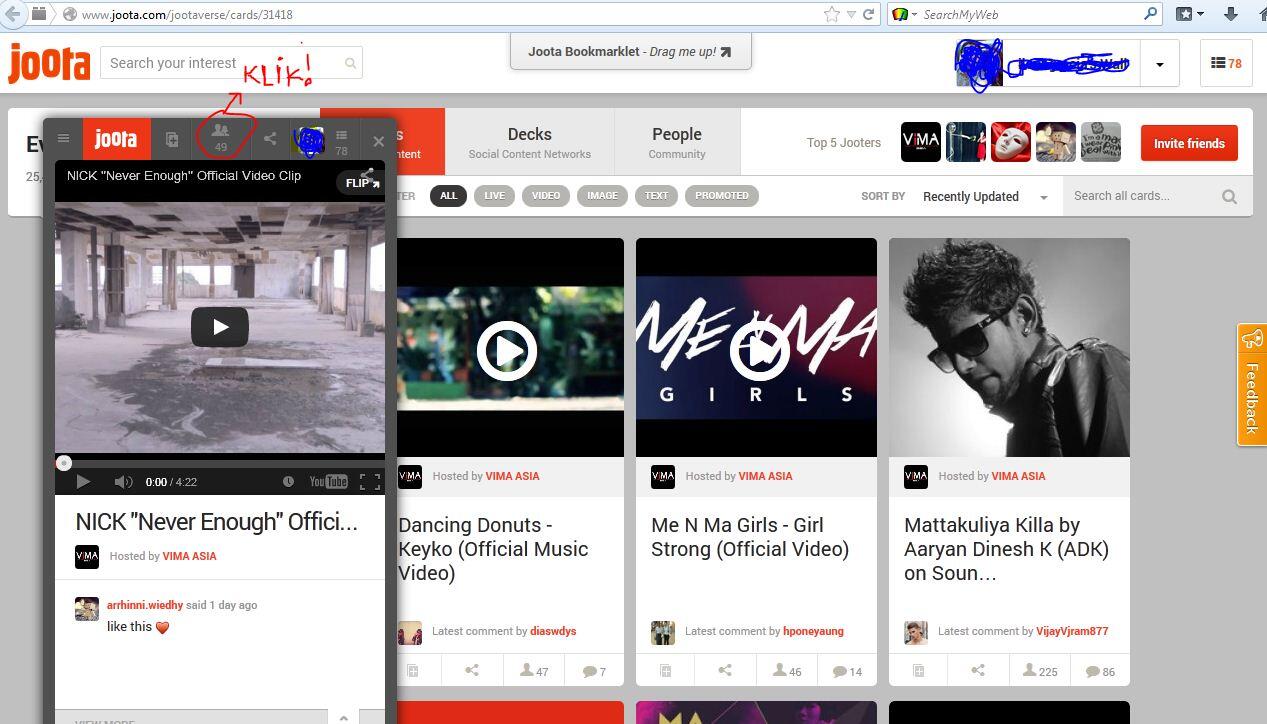Open the user account dropdown arrow

(1160, 64)
